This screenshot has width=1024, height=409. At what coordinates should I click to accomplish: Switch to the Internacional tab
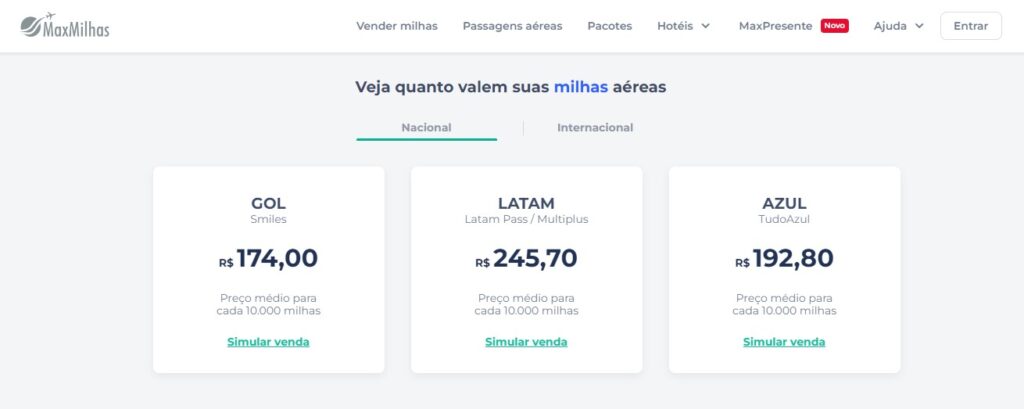click(x=595, y=128)
